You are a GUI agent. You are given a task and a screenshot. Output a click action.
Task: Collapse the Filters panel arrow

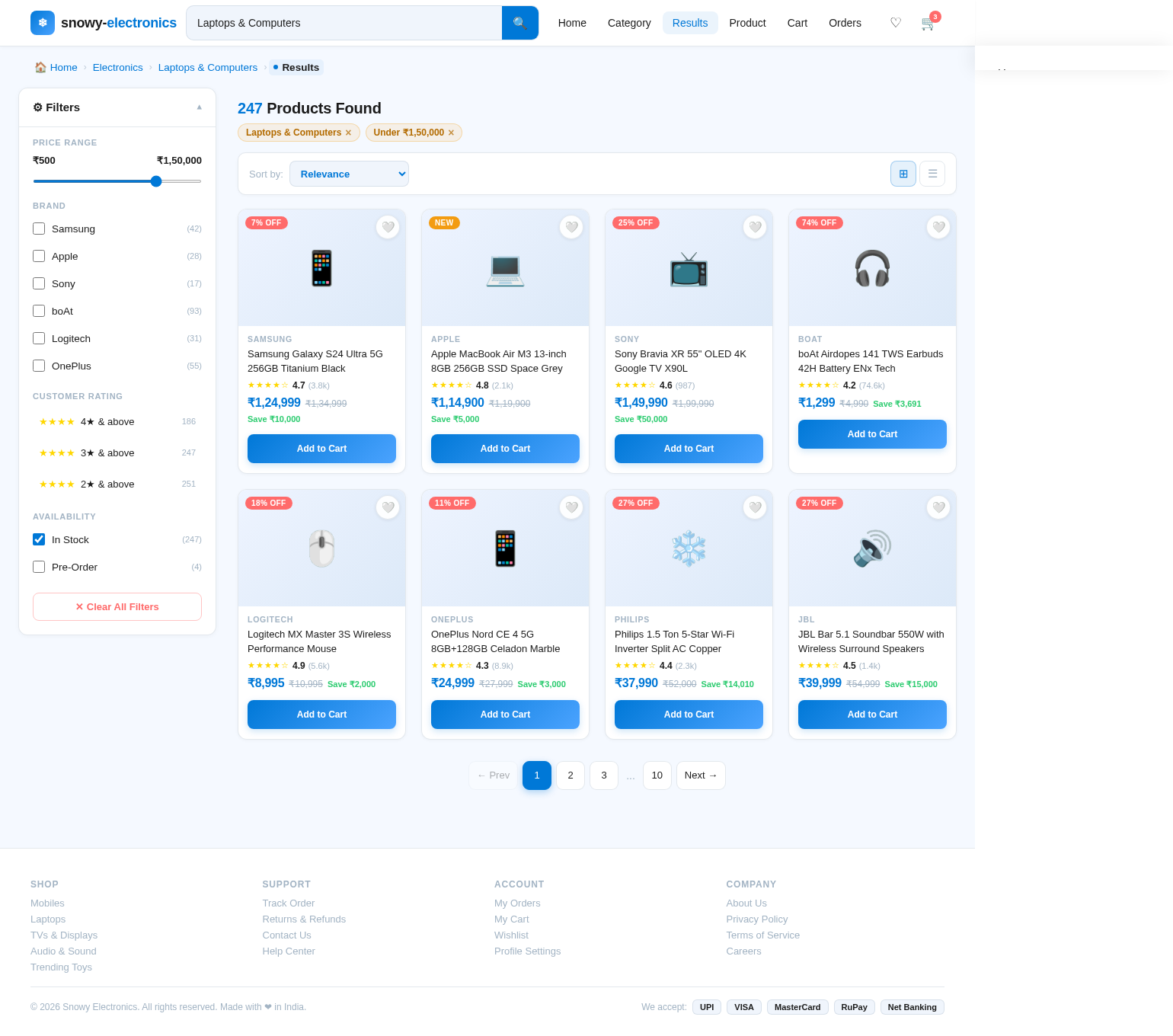[x=200, y=107]
